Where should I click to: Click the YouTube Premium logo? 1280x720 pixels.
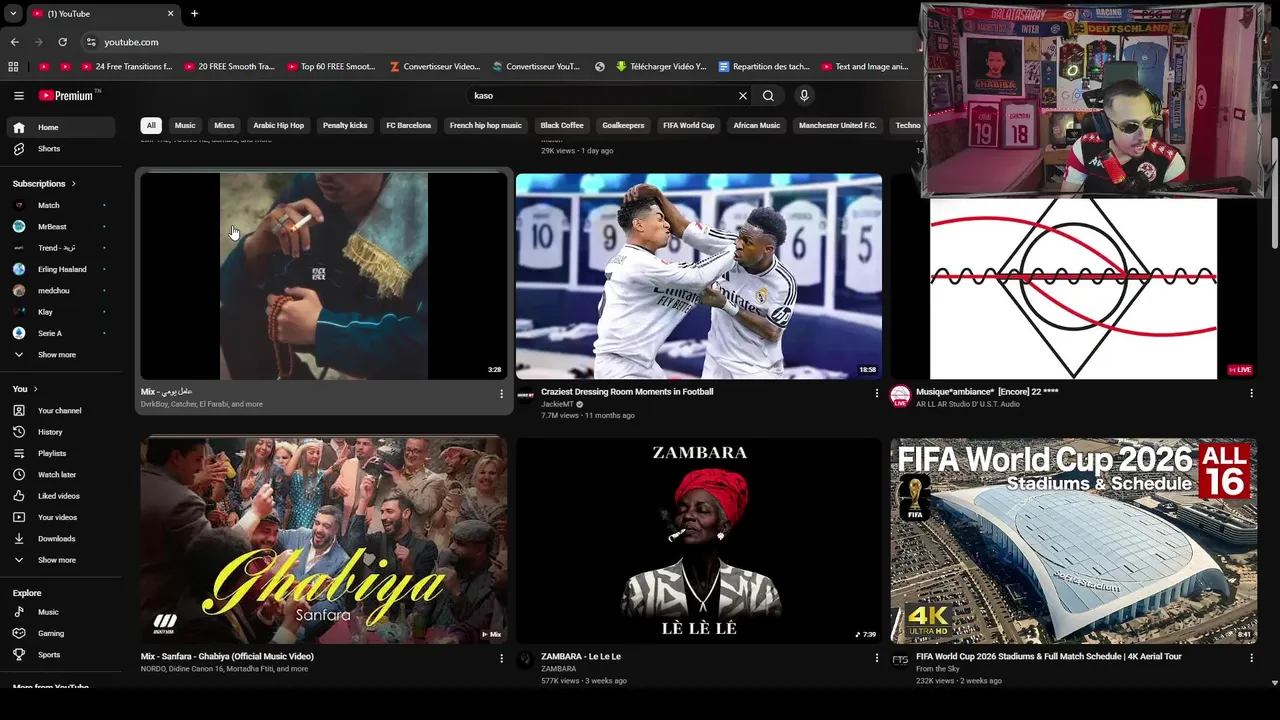[68, 96]
